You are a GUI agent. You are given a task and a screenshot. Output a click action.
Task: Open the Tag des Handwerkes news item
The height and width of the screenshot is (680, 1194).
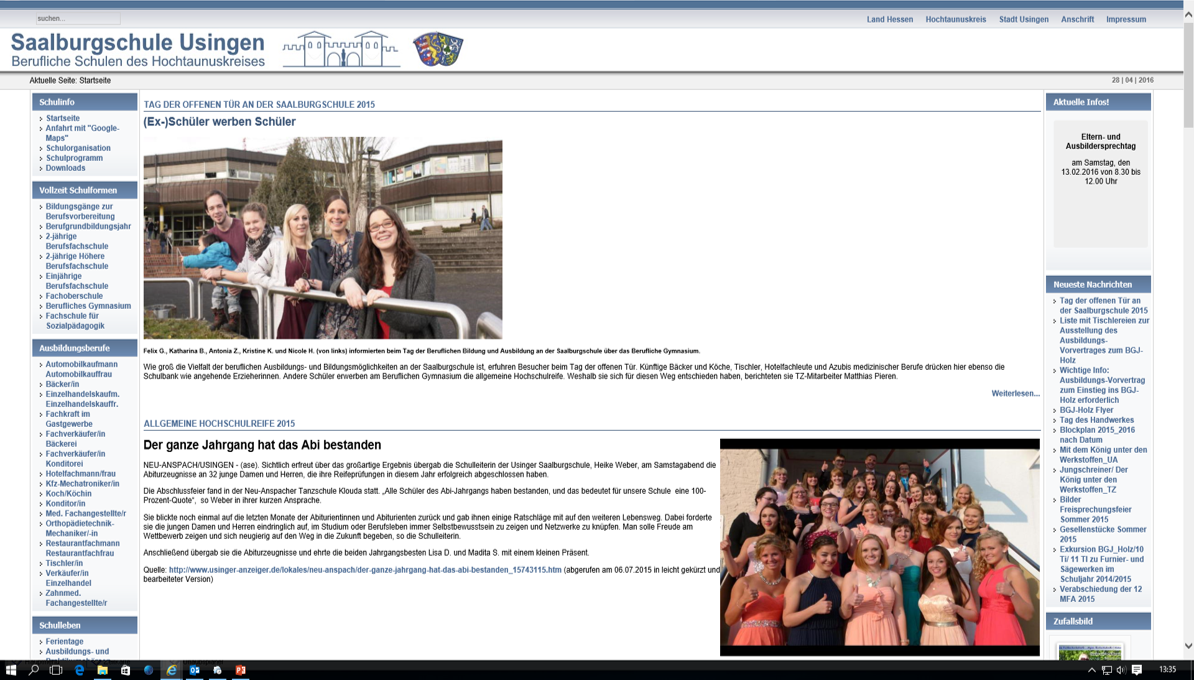1097,420
